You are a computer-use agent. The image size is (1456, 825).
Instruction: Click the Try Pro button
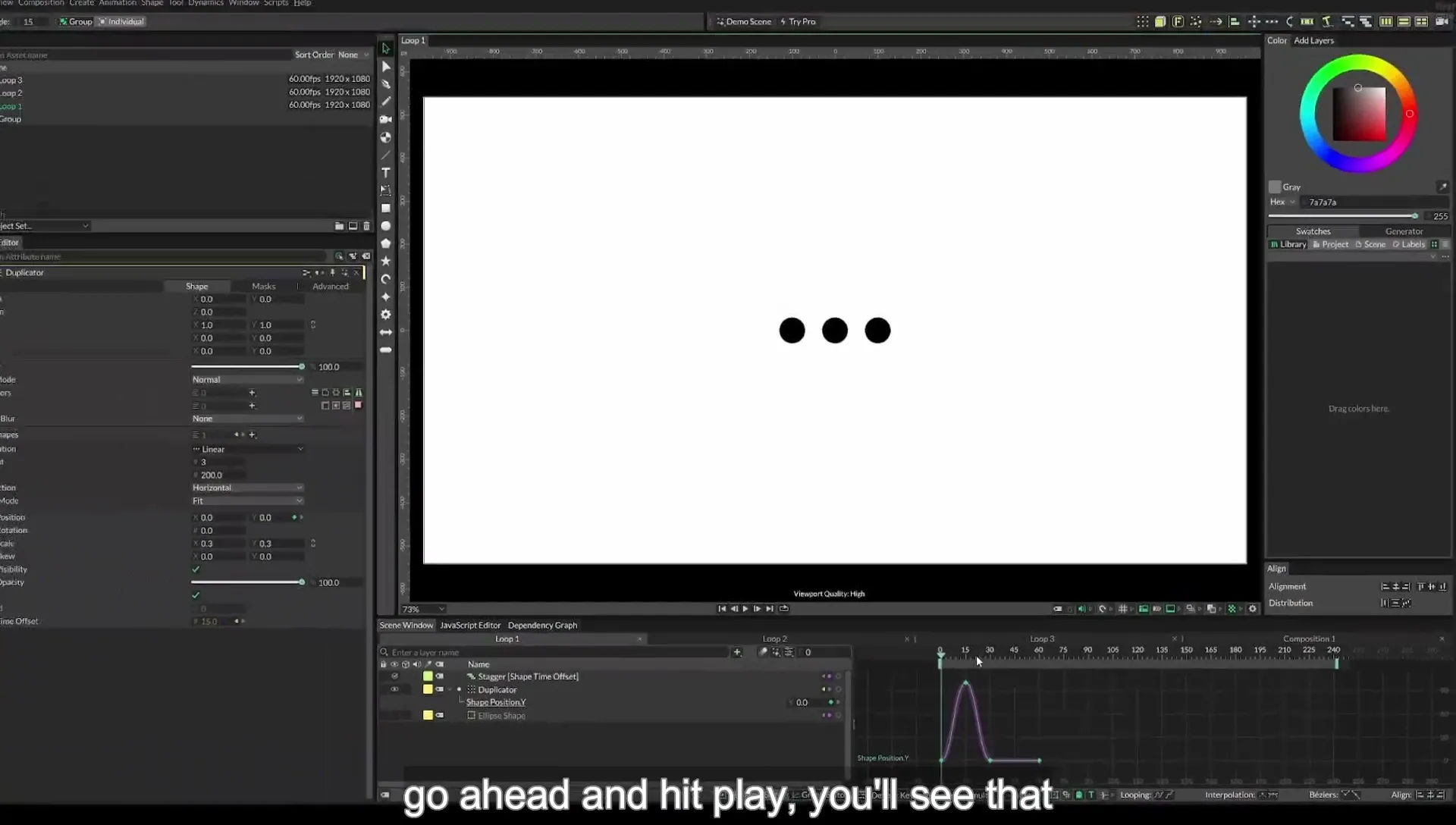coord(798,21)
